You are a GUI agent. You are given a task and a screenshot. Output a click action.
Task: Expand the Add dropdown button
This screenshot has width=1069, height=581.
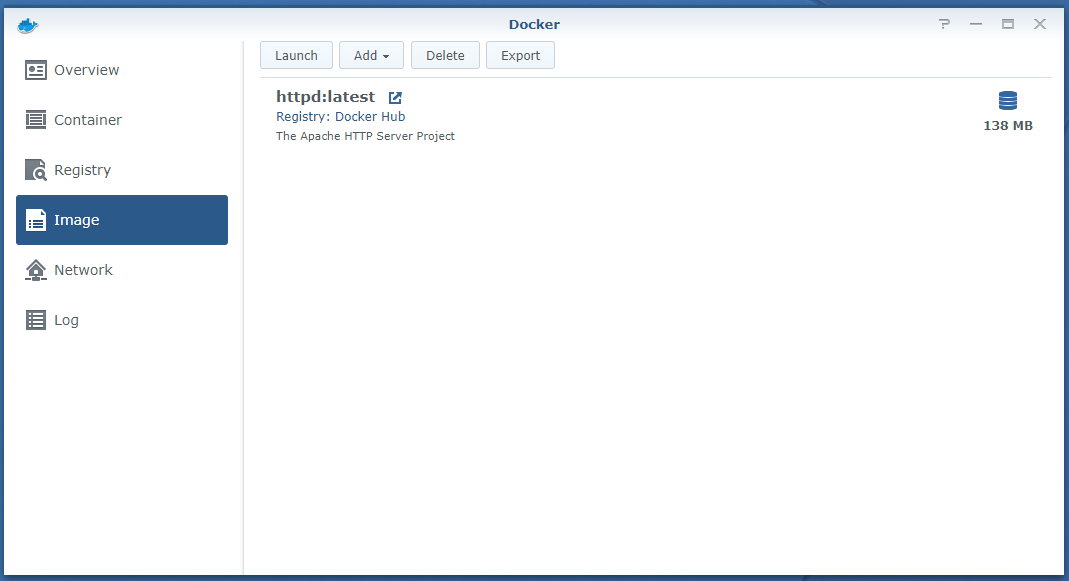pyautogui.click(x=372, y=55)
